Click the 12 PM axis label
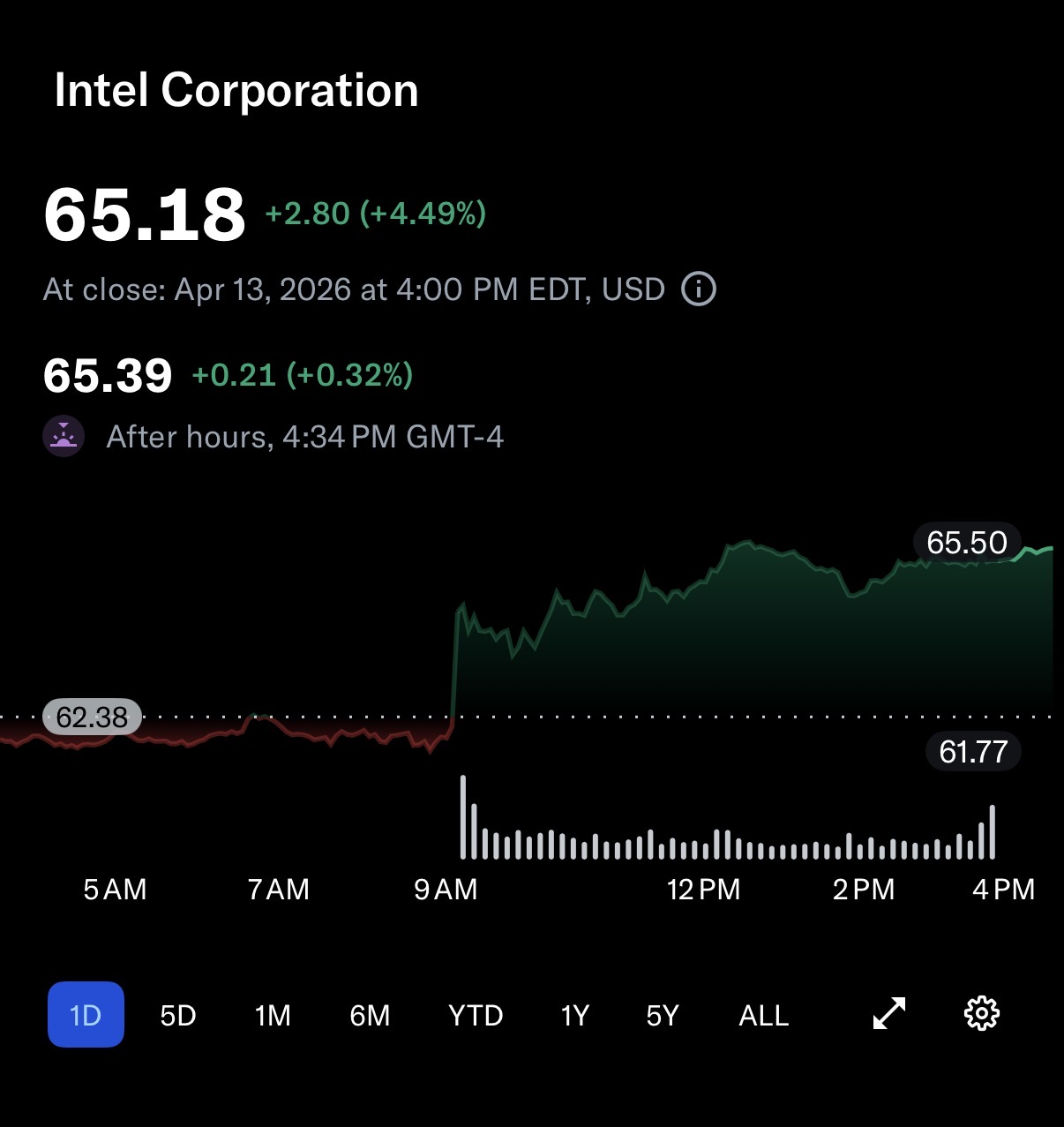The height and width of the screenshot is (1127, 1064). click(x=703, y=890)
